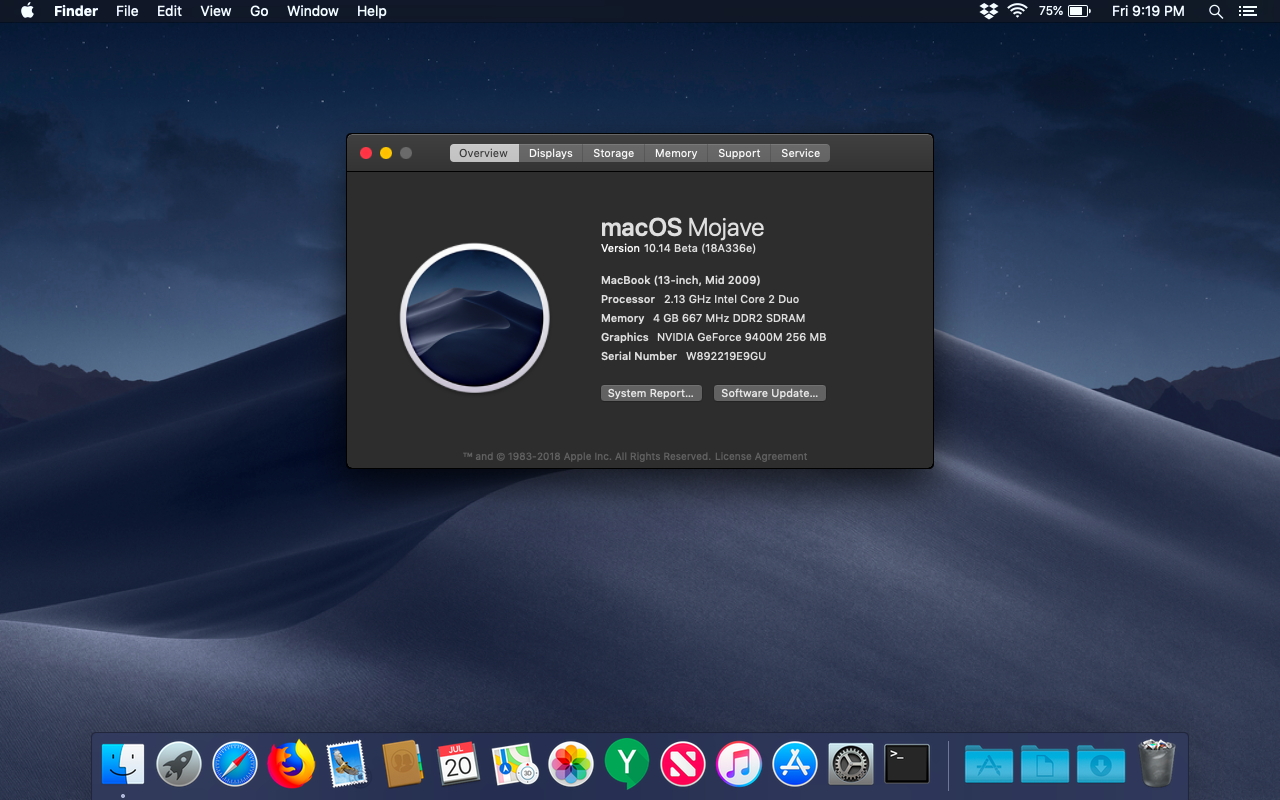
Task: Open the File menu
Action: [127, 11]
